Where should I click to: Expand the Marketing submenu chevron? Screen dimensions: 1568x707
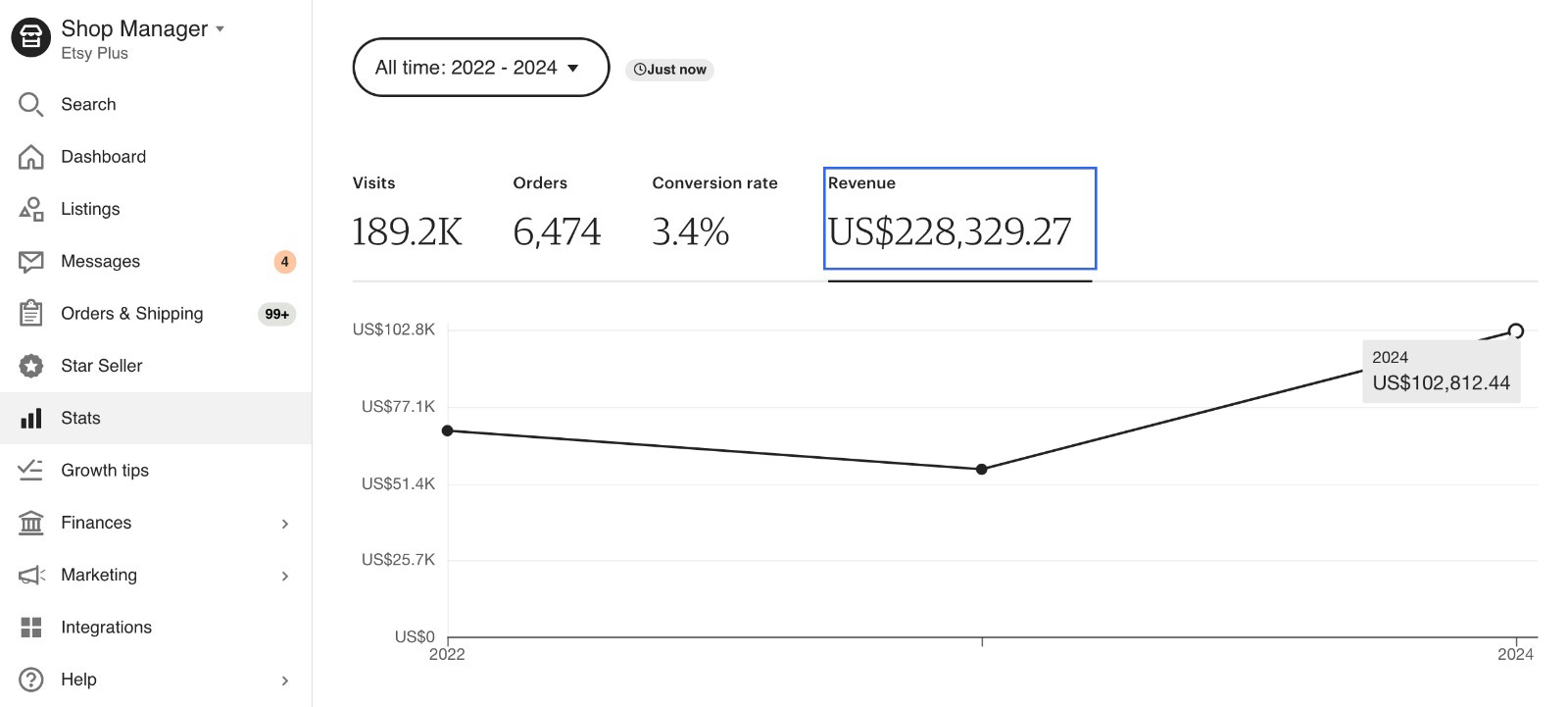click(x=285, y=576)
